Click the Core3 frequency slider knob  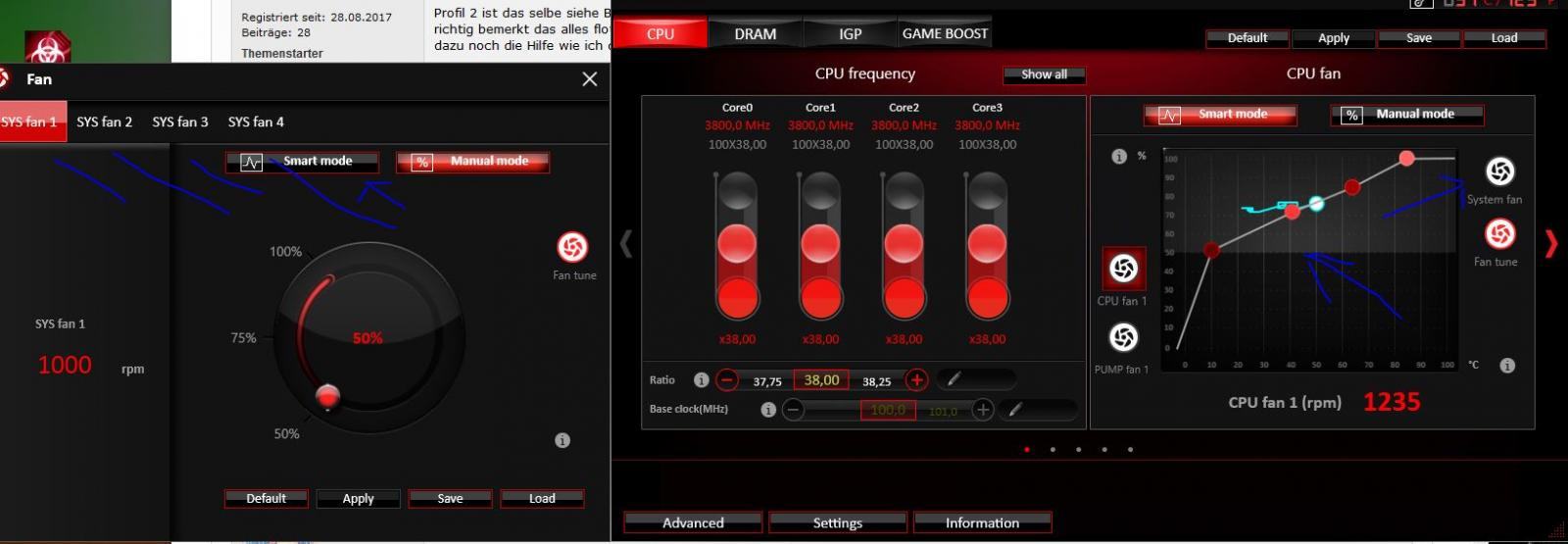pos(987,242)
